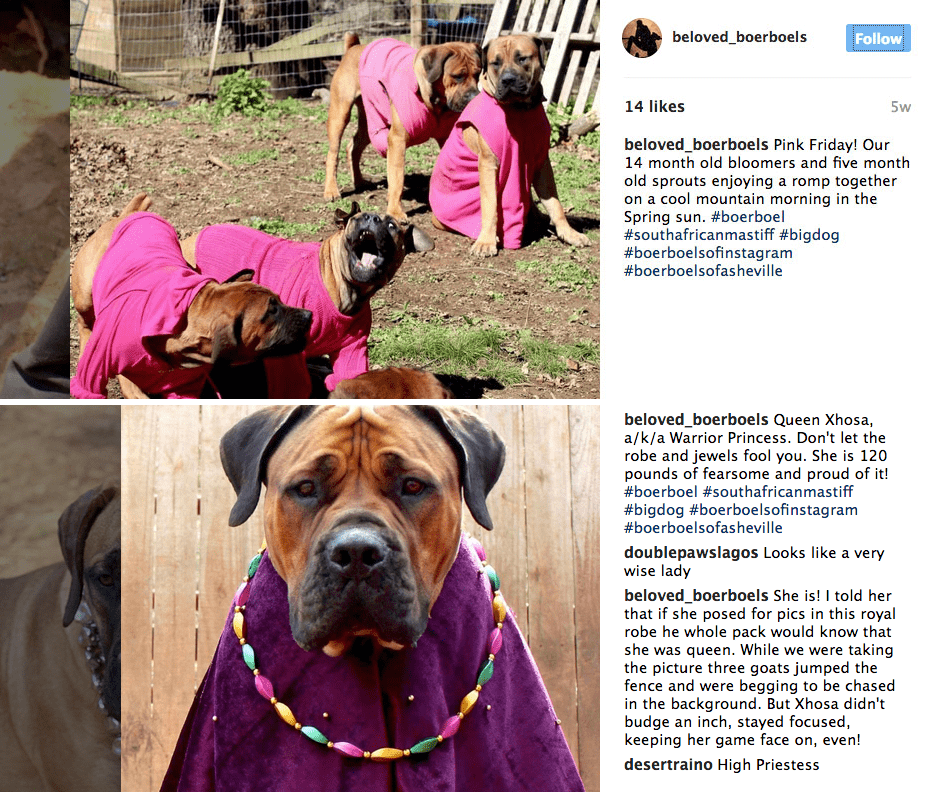View the 14 likes list
This screenshot has width=935, height=792.
click(x=654, y=107)
